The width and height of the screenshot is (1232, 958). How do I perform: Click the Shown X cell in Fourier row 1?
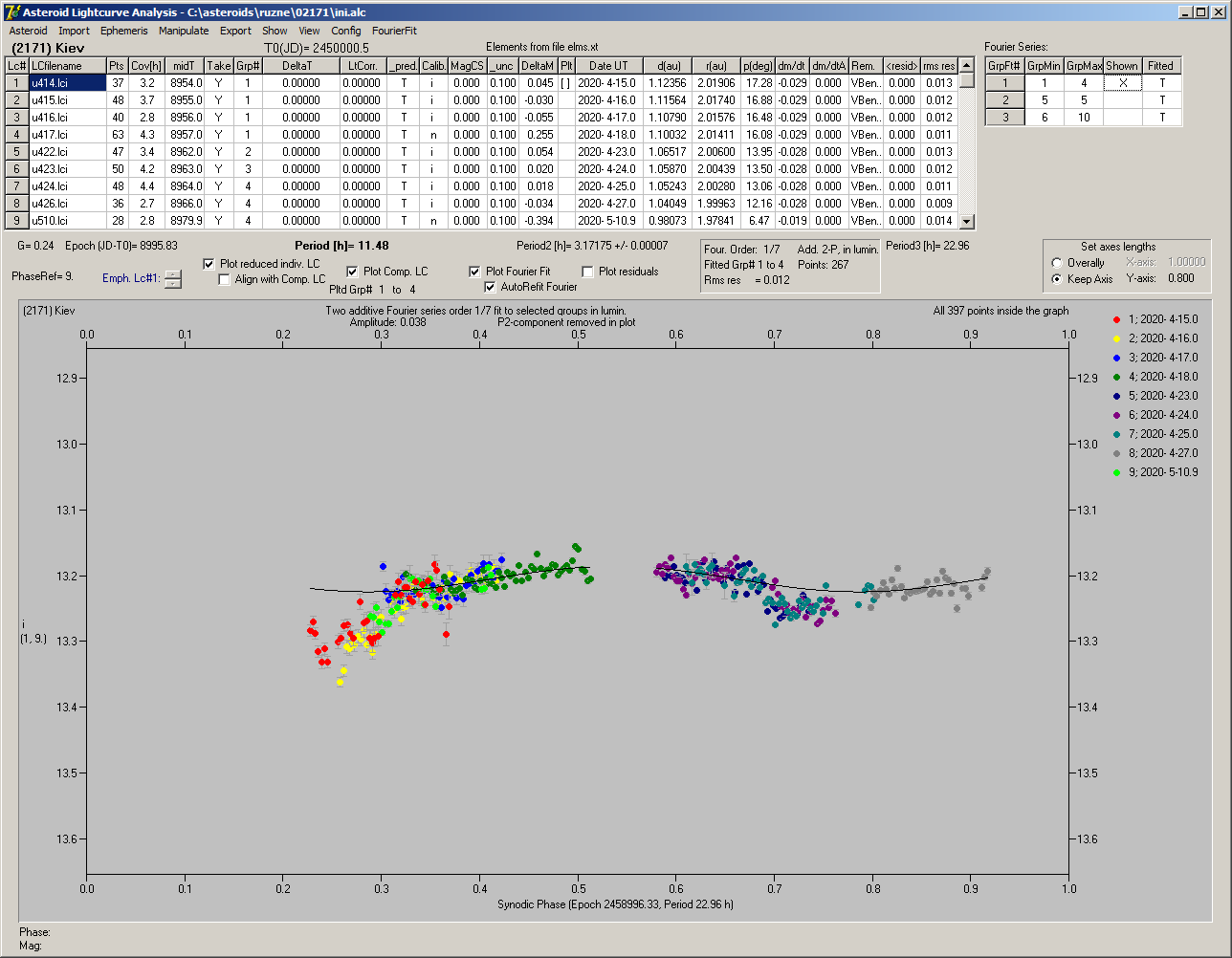1122,83
